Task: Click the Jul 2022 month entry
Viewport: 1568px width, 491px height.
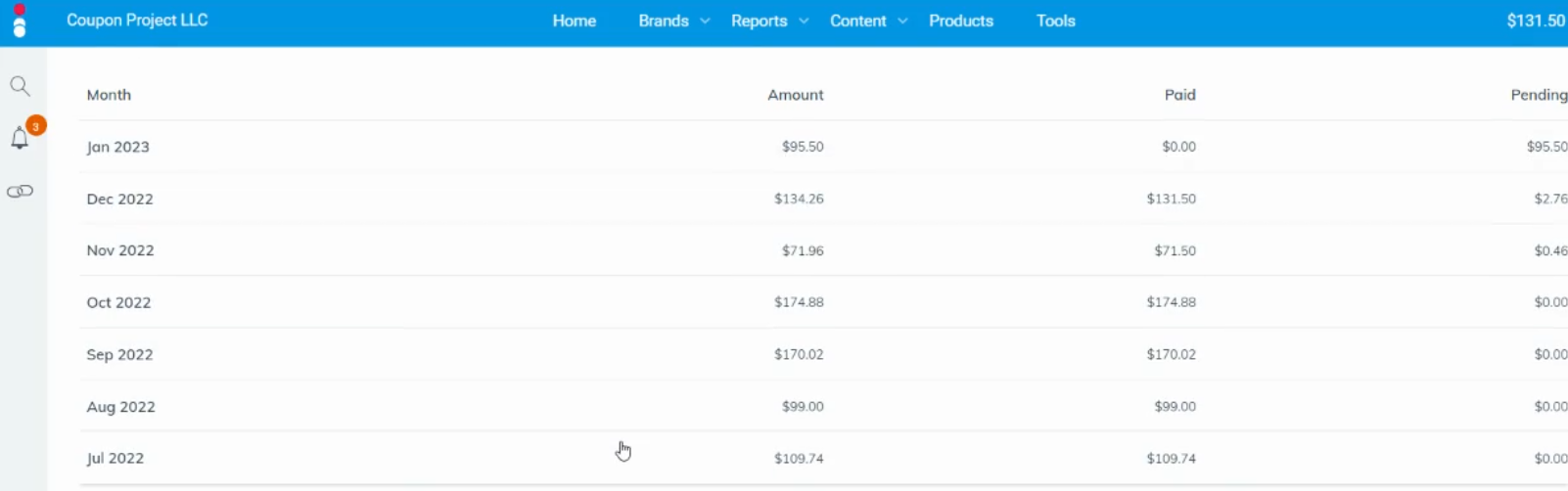Action: (115, 458)
